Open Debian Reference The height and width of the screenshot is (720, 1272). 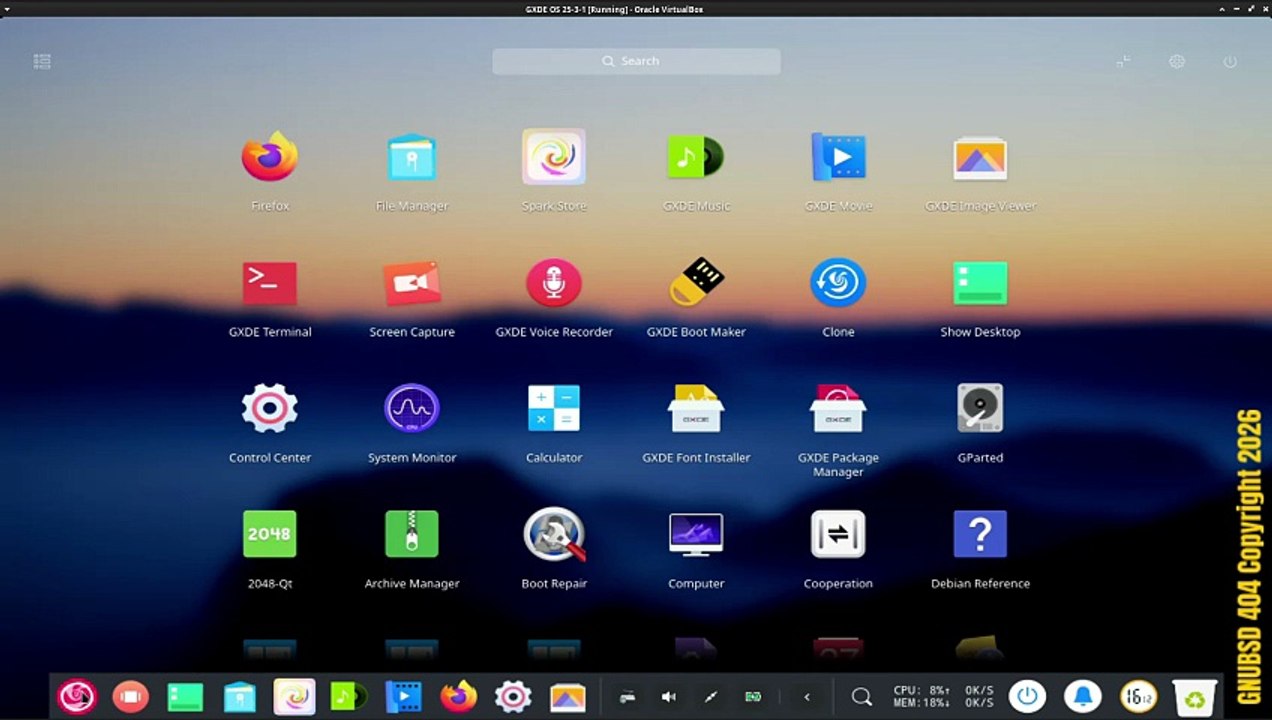click(980, 534)
